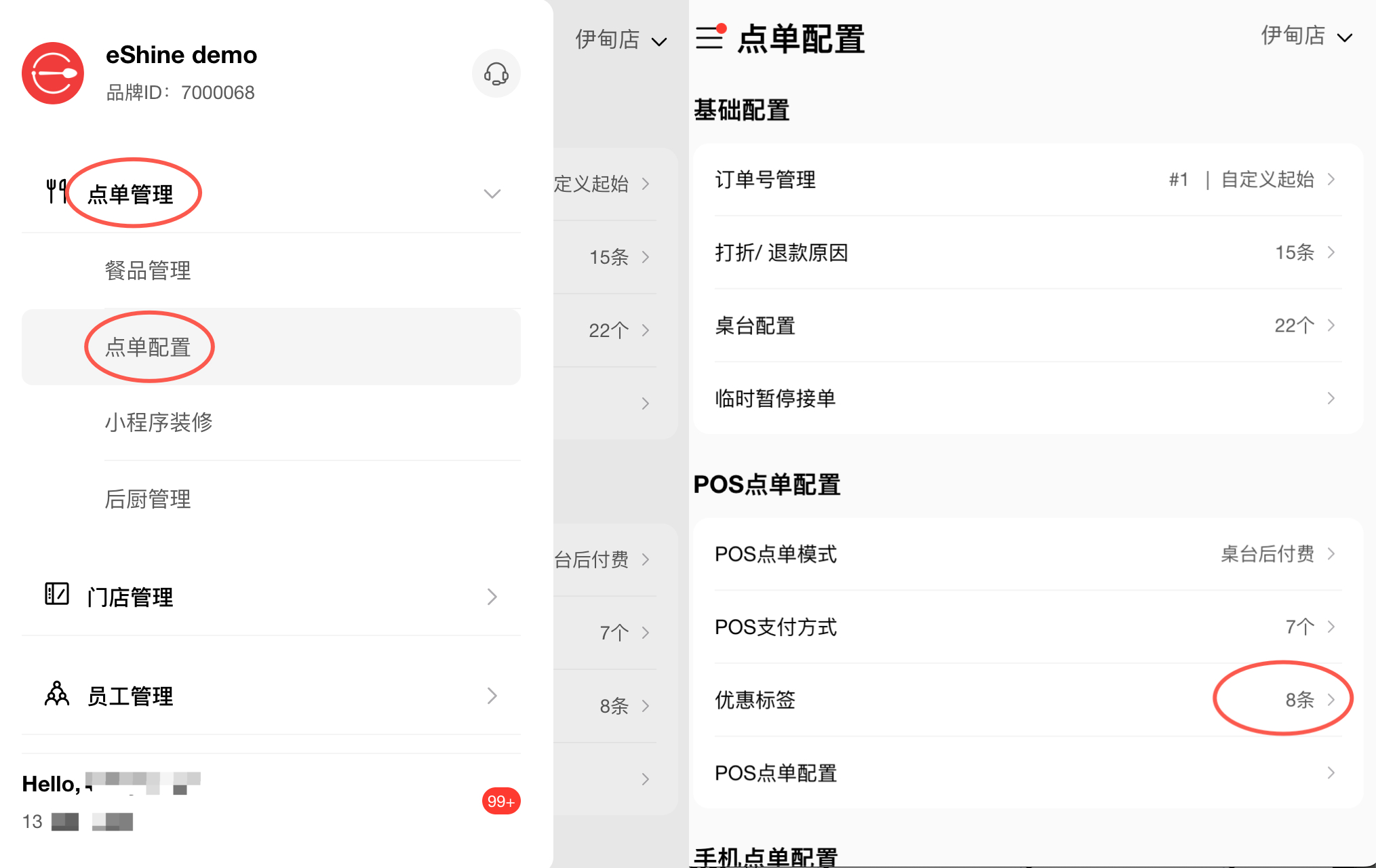Image resolution: width=1376 pixels, height=868 pixels.
Task: Click the eShine demo red logo
Action: pyautogui.click(x=53, y=73)
